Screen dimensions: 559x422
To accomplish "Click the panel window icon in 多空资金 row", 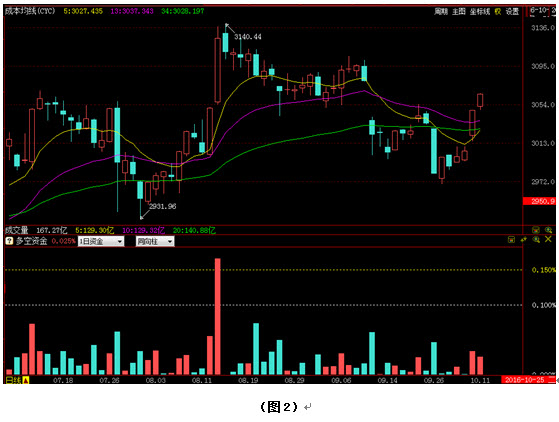I will coord(511,240).
